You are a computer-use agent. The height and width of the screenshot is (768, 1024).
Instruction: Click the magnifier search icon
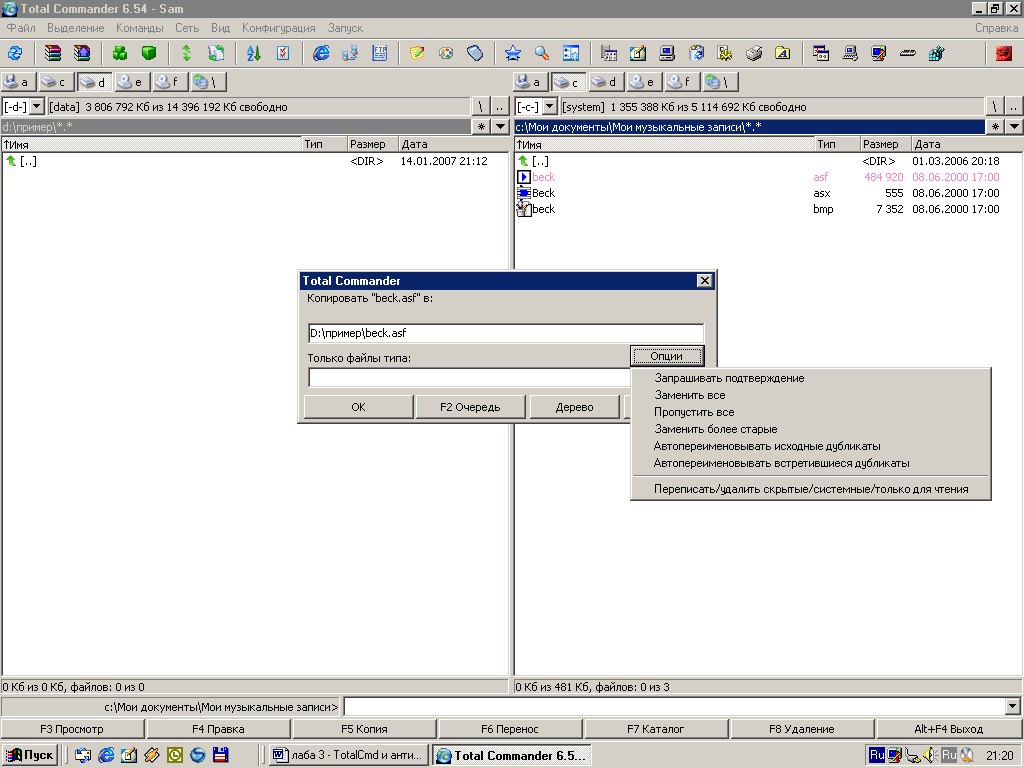pyautogui.click(x=541, y=53)
